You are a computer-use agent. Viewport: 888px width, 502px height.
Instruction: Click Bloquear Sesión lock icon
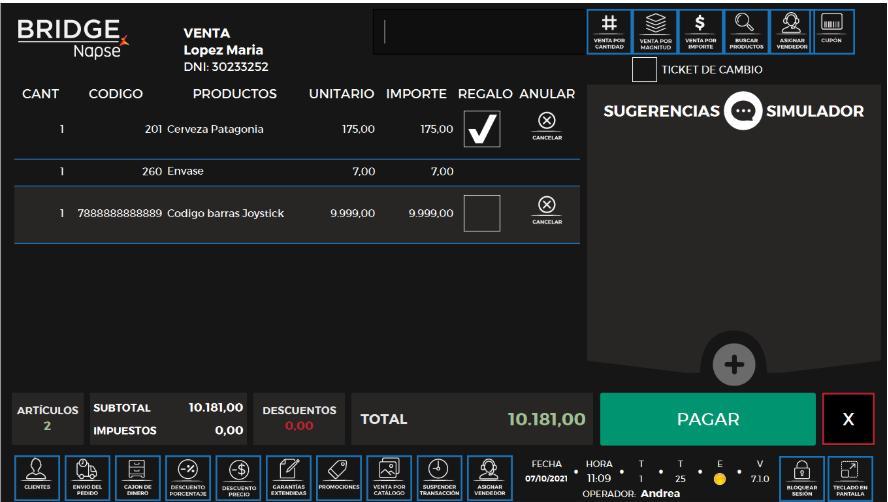click(802, 478)
